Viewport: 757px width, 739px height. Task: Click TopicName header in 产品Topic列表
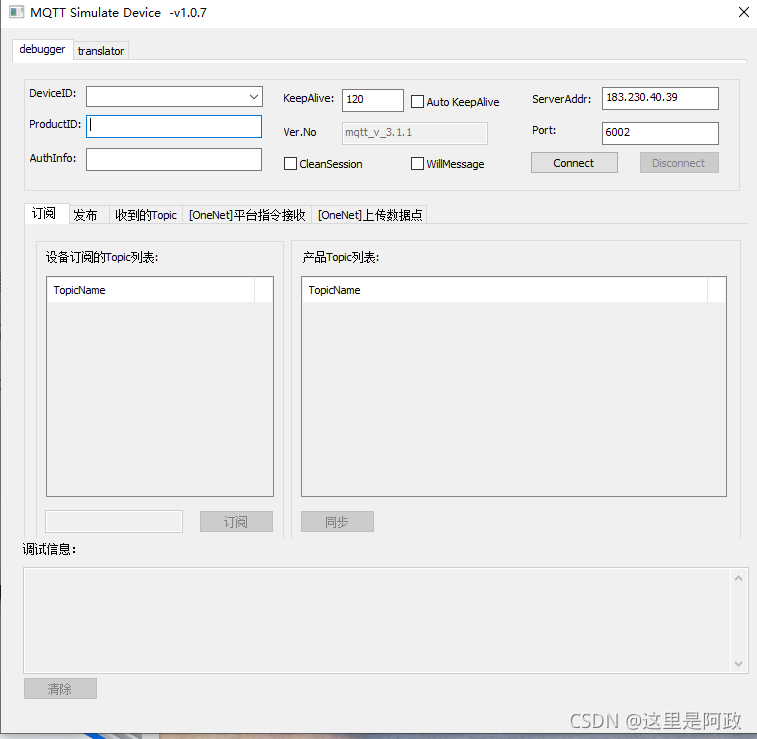505,290
